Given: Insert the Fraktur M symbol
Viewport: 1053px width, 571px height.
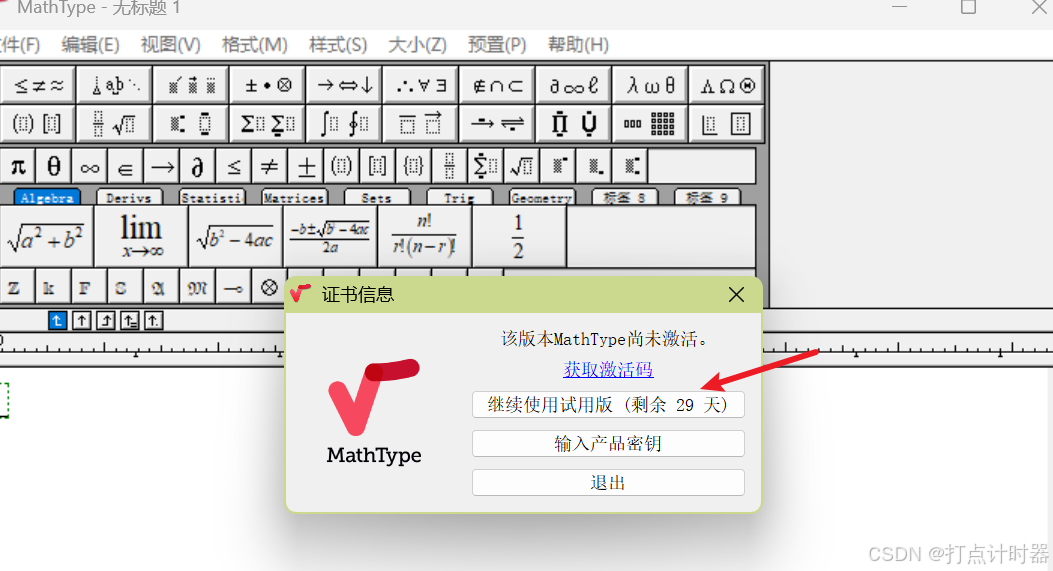Looking at the screenshot, I should click(x=197, y=288).
